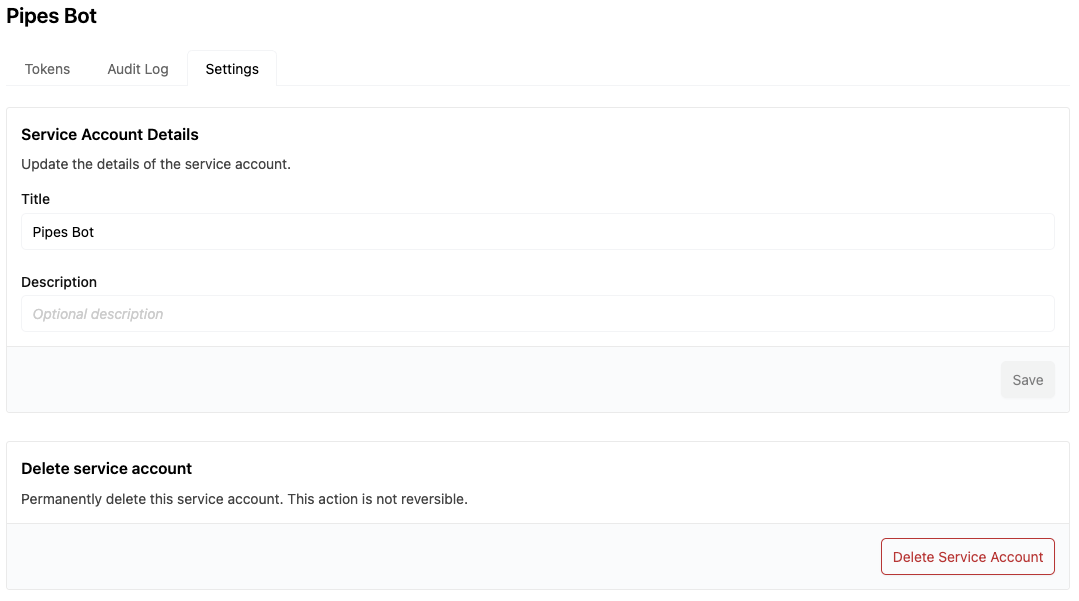Click the red Delete Service Account button
Viewport: 1079px width, 601px height.
tap(967, 557)
